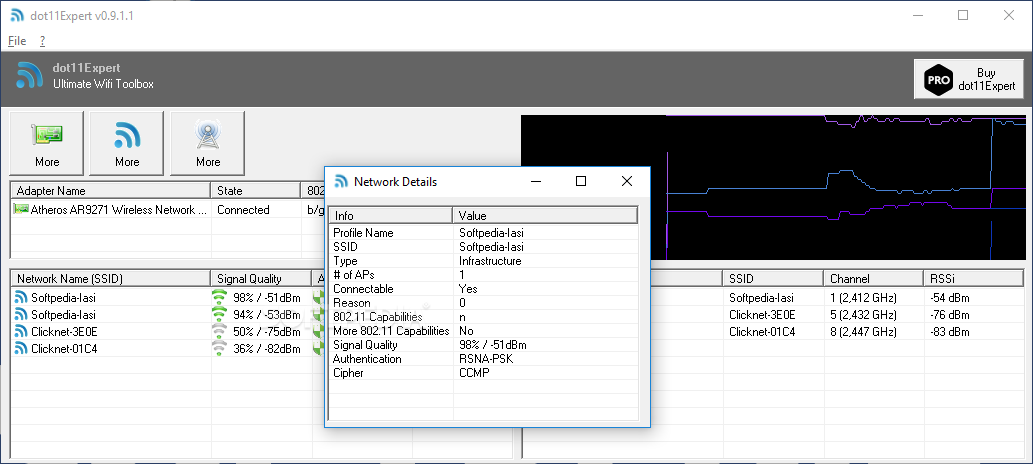Click the green signal icon for 98% / -51dBm
This screenshot has height=464, width=1033.
(219, 298)
